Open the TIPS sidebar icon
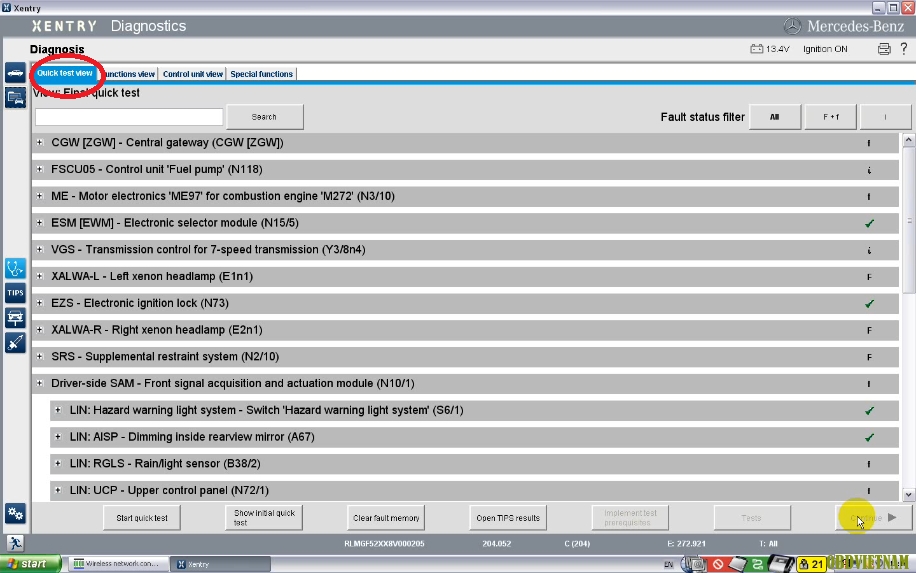916x573 pixels. click(x=15, y=293)
